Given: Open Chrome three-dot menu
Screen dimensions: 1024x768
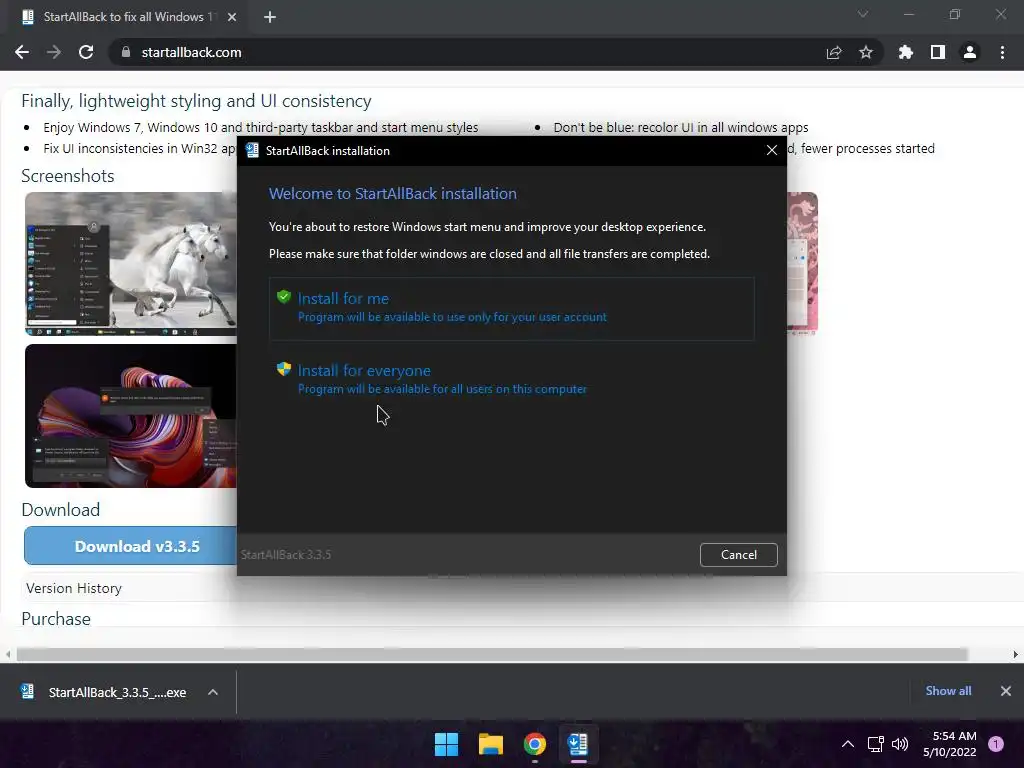Looking at the screenshot, I should coord(1002,52).
